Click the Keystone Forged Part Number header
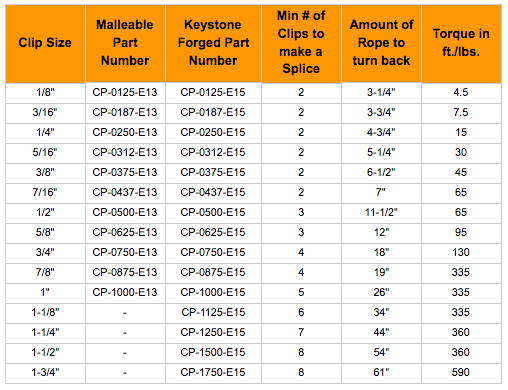The height and width of the screenshot is (390, 508). [x=213, y=43]
